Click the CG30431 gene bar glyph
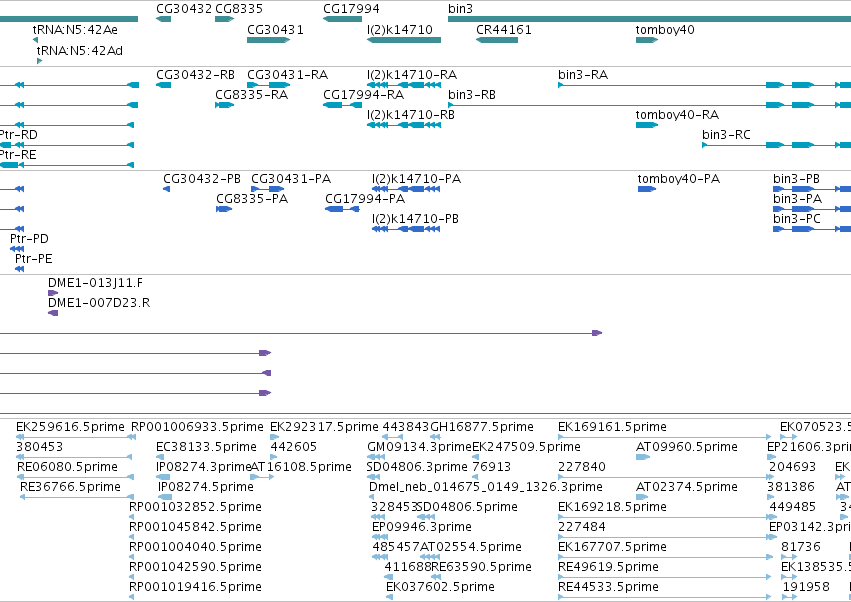851x602 pixels. [x=268, y=40]
